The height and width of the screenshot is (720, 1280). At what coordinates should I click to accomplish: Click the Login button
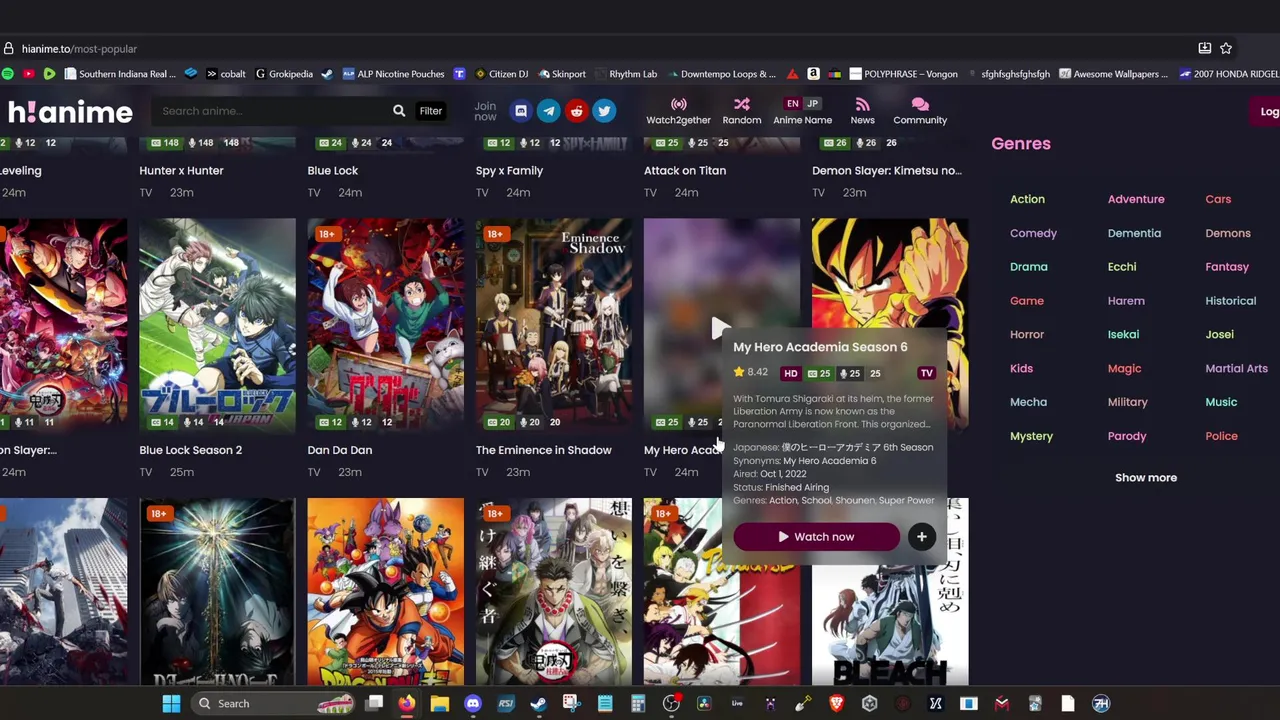pyautogui.click(x=1265, y=111)
